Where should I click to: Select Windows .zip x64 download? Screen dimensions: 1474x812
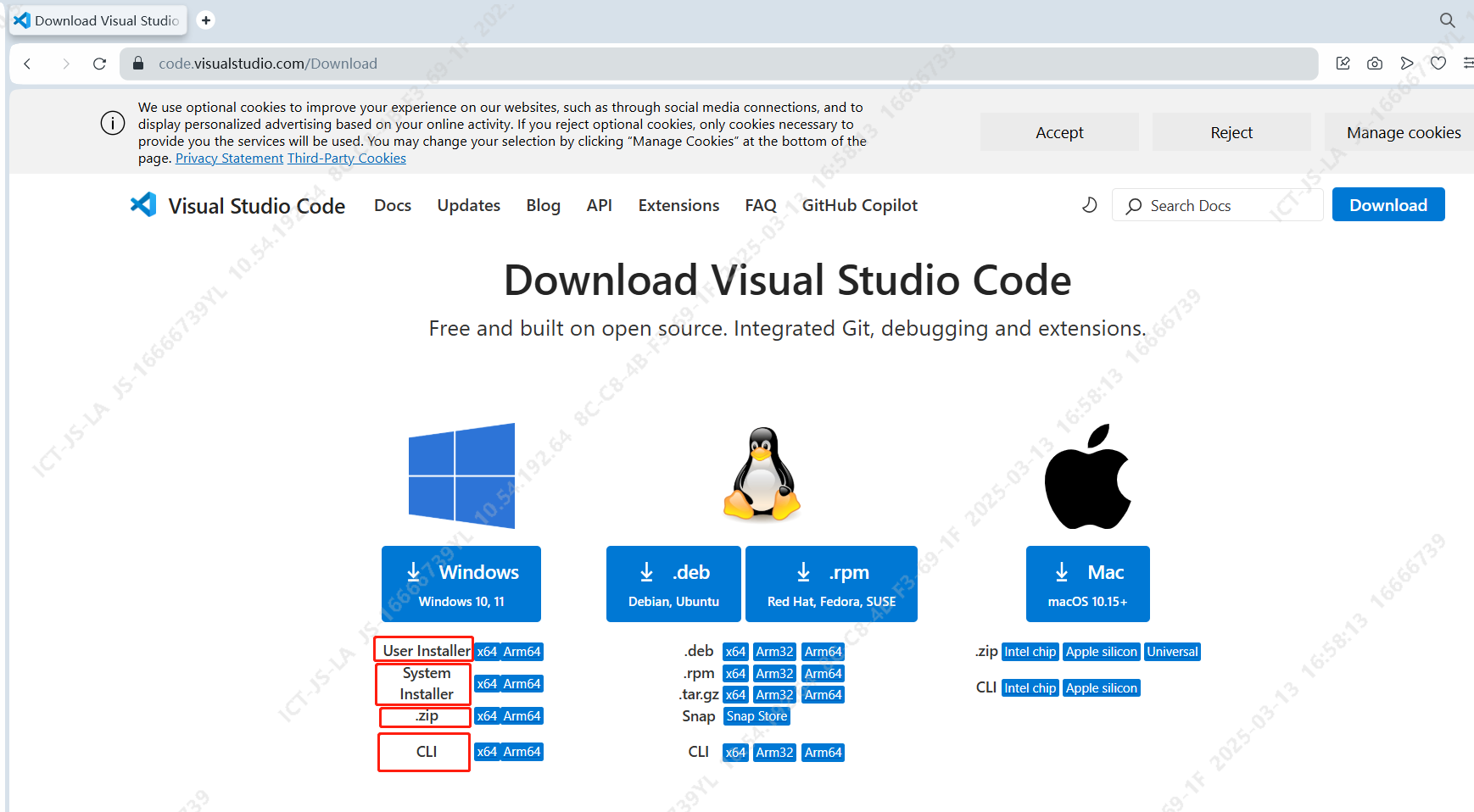click(487, 716)
